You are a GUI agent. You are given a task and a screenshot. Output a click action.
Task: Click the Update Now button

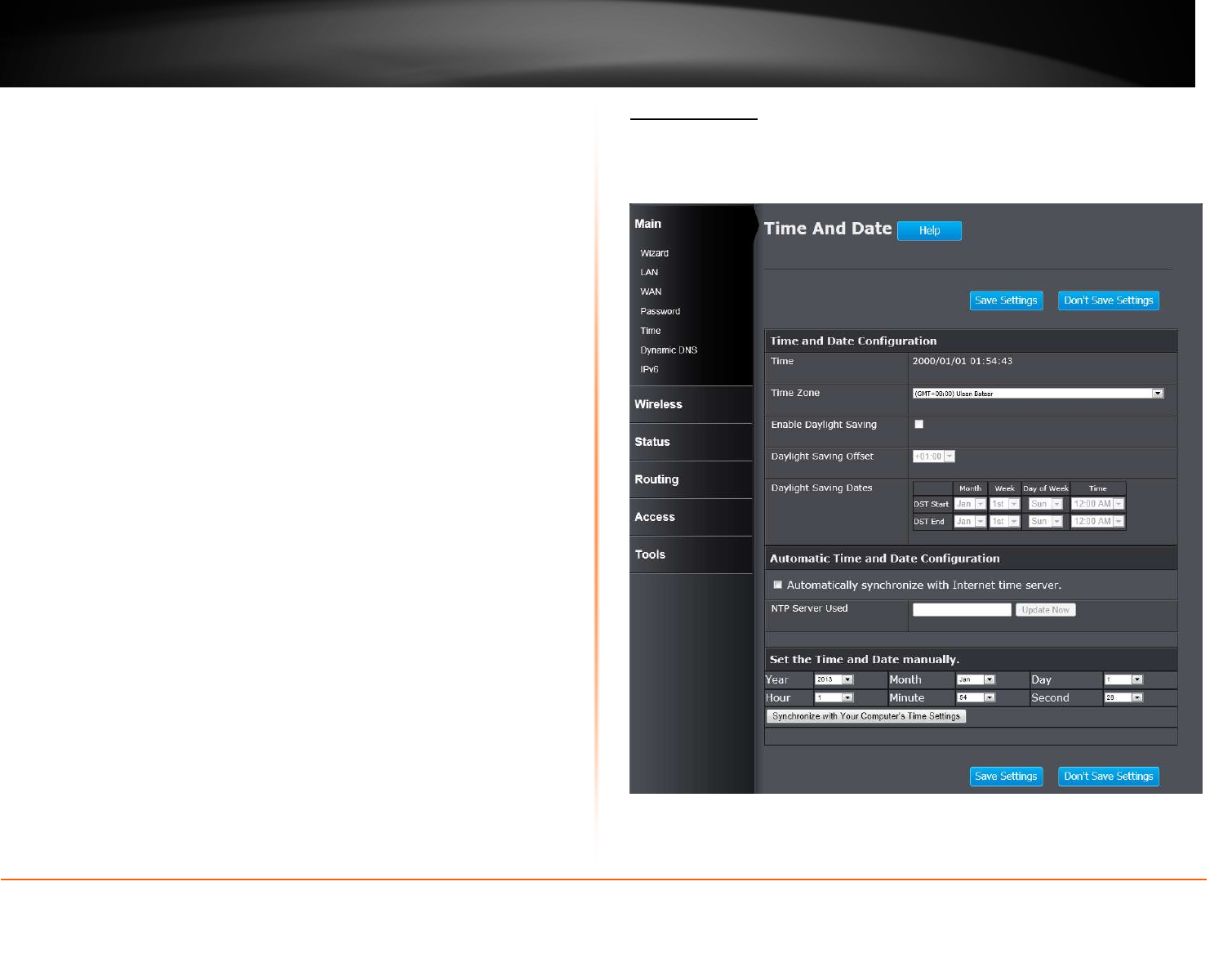[1045, 610]
